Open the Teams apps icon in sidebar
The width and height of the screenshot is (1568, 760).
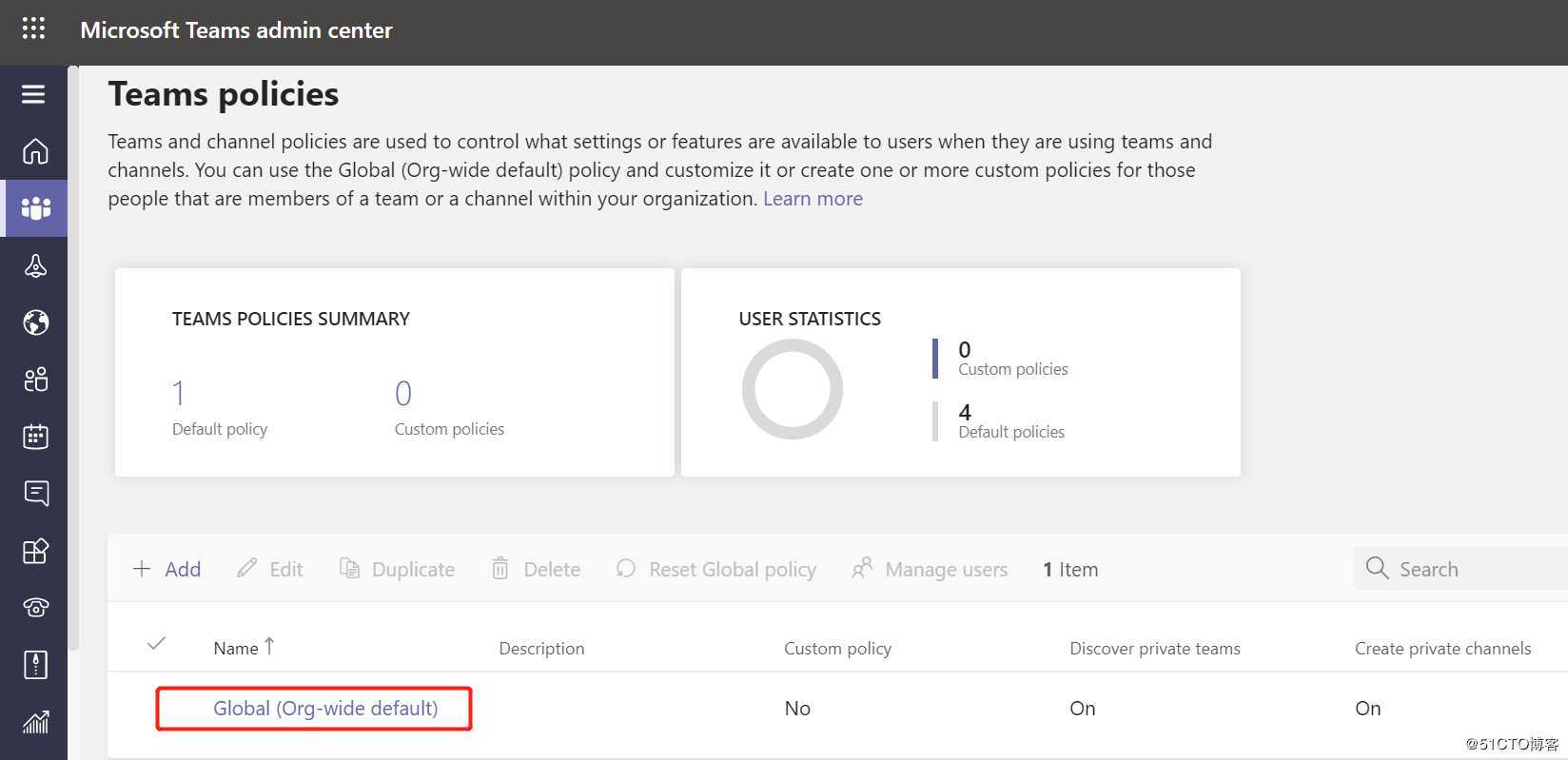pyautogui.click(x=35, y=551)
